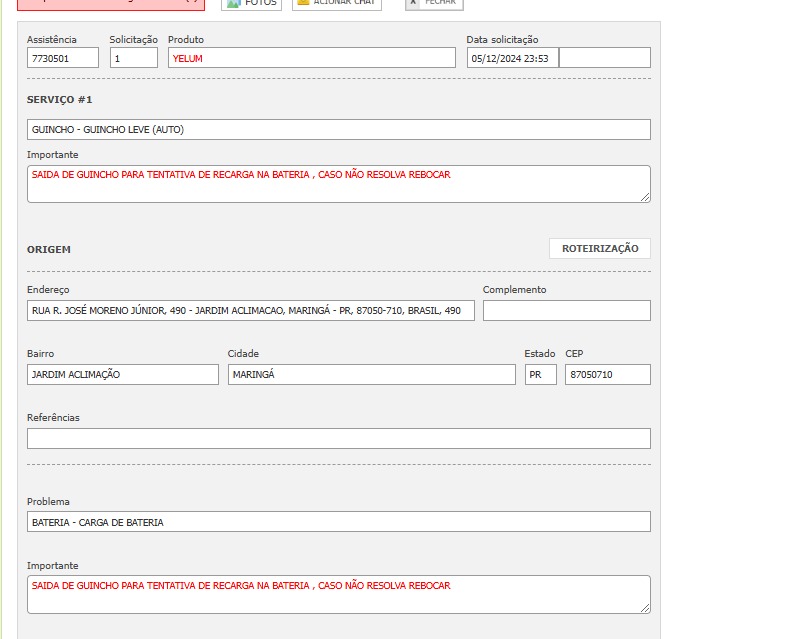Open chat with ACIONAR CHAT button
This screenshot has width=801, height=639.
[x=336, y=3]
